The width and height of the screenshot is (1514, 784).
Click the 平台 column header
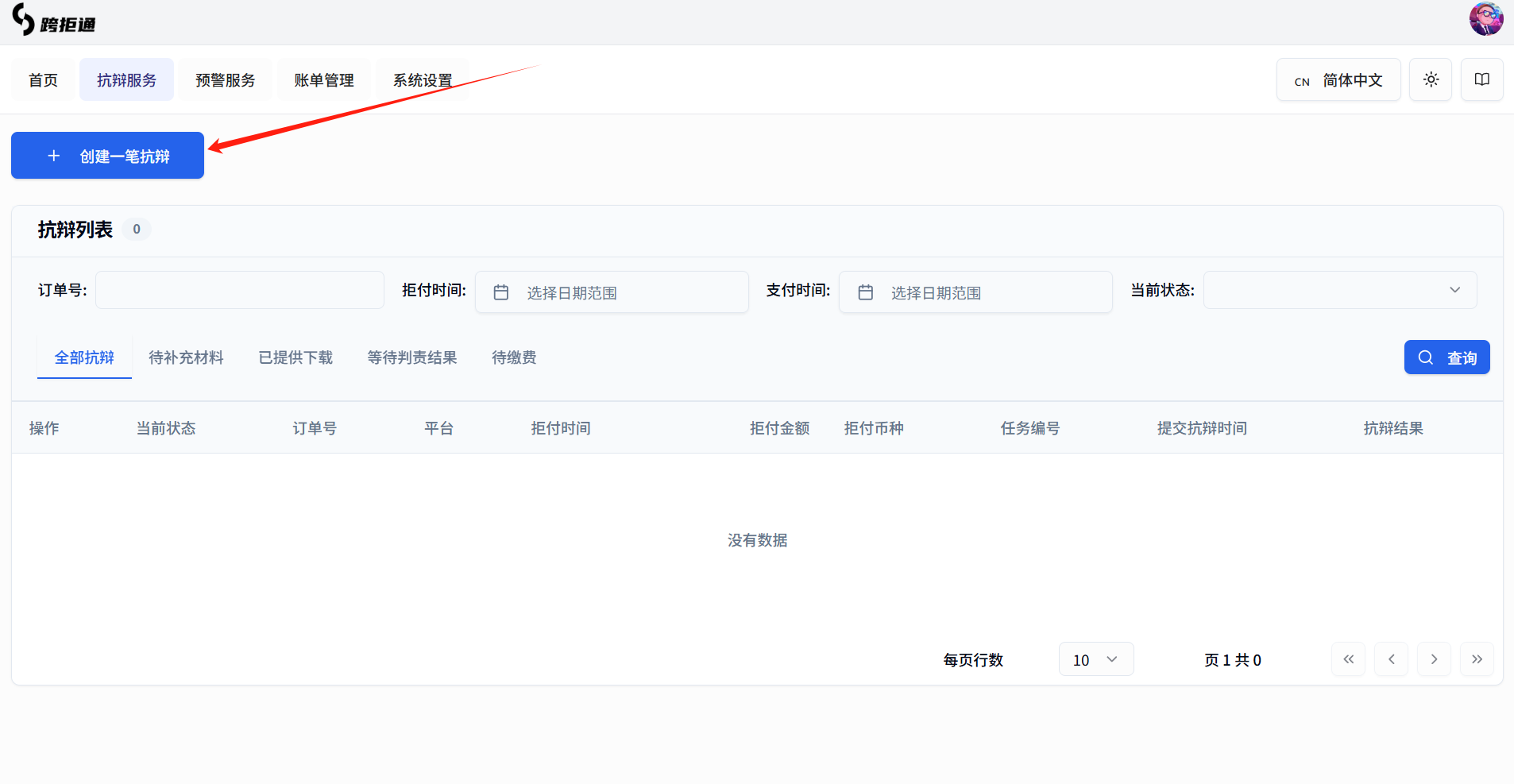coord(438,428)
